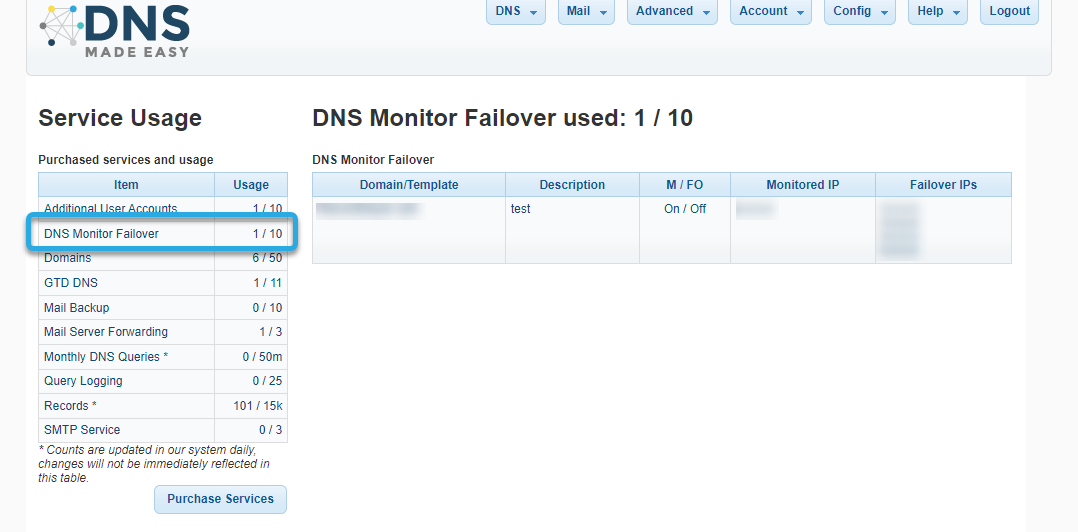This screenshot has width=1078, height=532.
Task: Expand the Config menu
Action: pyautogui.click(x=859, y=12)
